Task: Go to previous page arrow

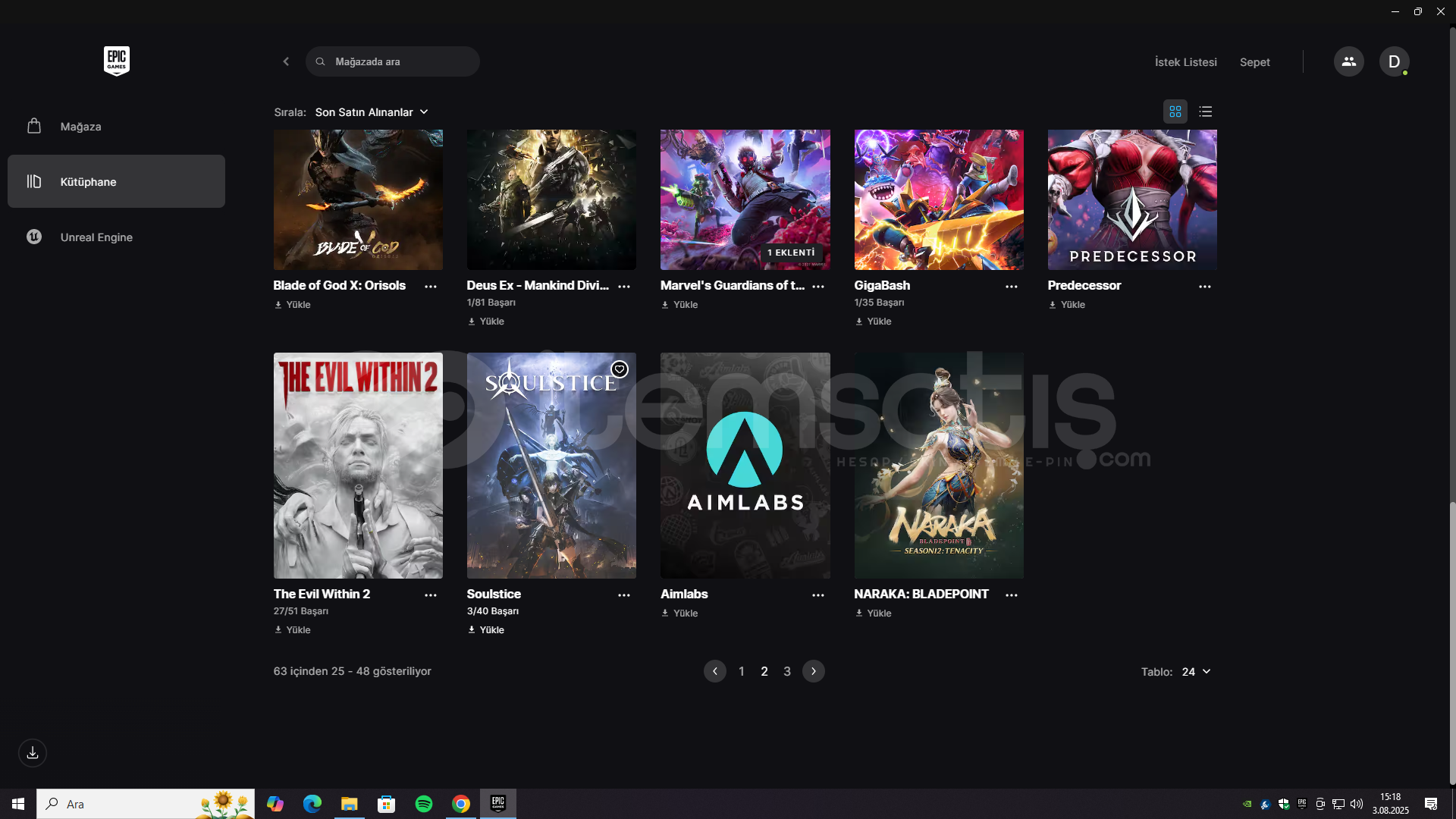Action: click(x=714, y=671)
